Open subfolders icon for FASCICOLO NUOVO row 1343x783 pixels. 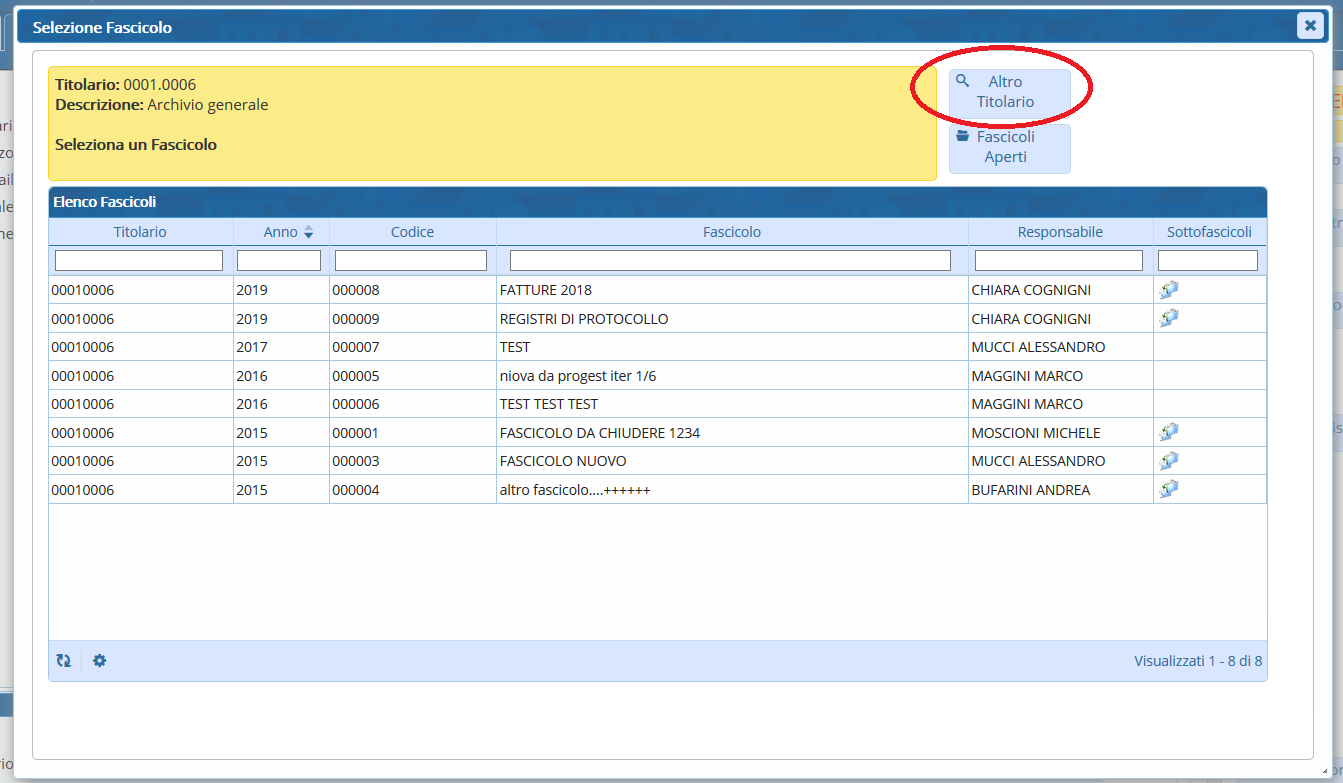pyautogui.click(x=1168, y=461)
